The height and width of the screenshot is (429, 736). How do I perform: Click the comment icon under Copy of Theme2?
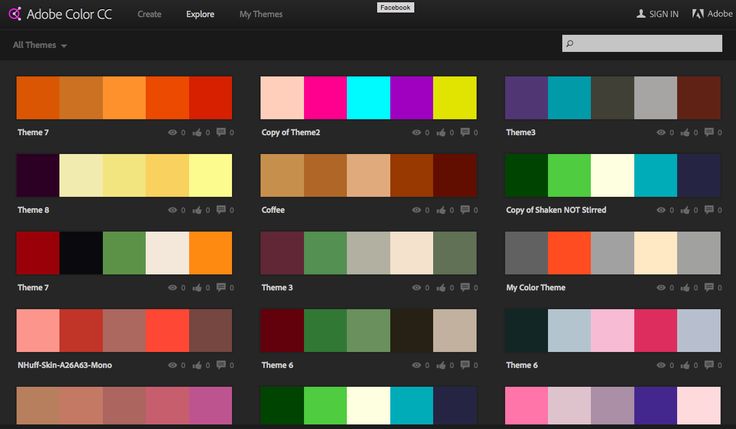(465, 132)
